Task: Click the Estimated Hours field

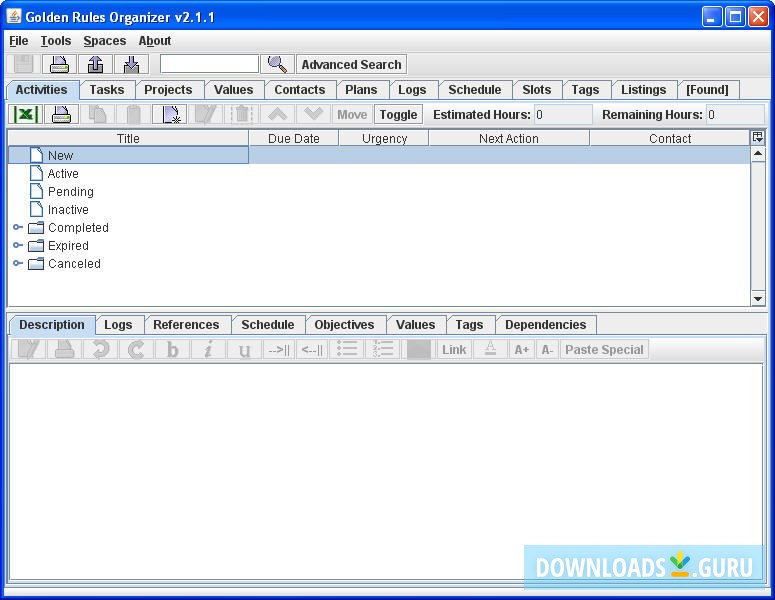Action: click(563, 115)
